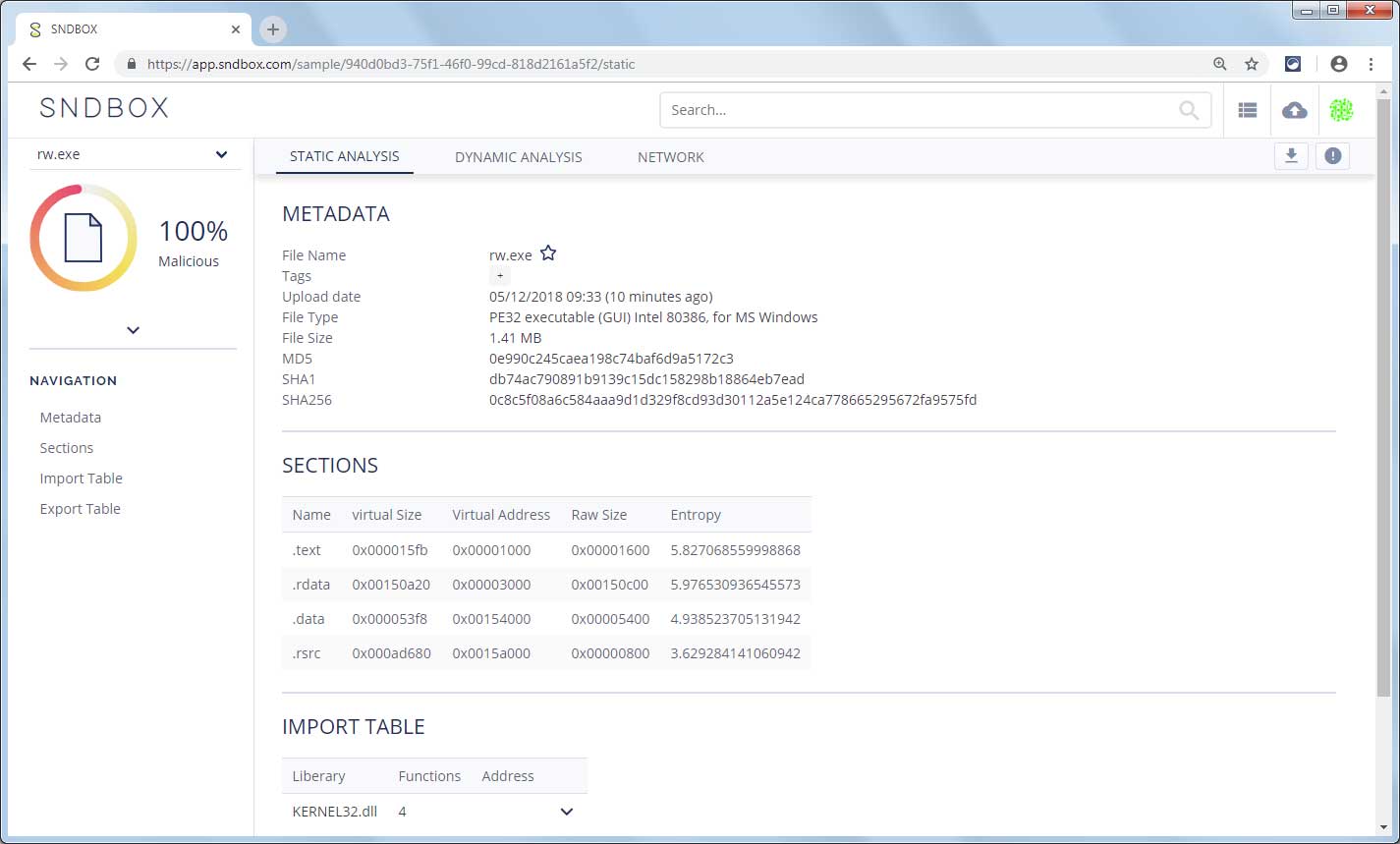Image resolution: width=1400 pixels, height=844 pixels.
Task: Switch to Dynamic Analysis tab
Action: (519, 157)
